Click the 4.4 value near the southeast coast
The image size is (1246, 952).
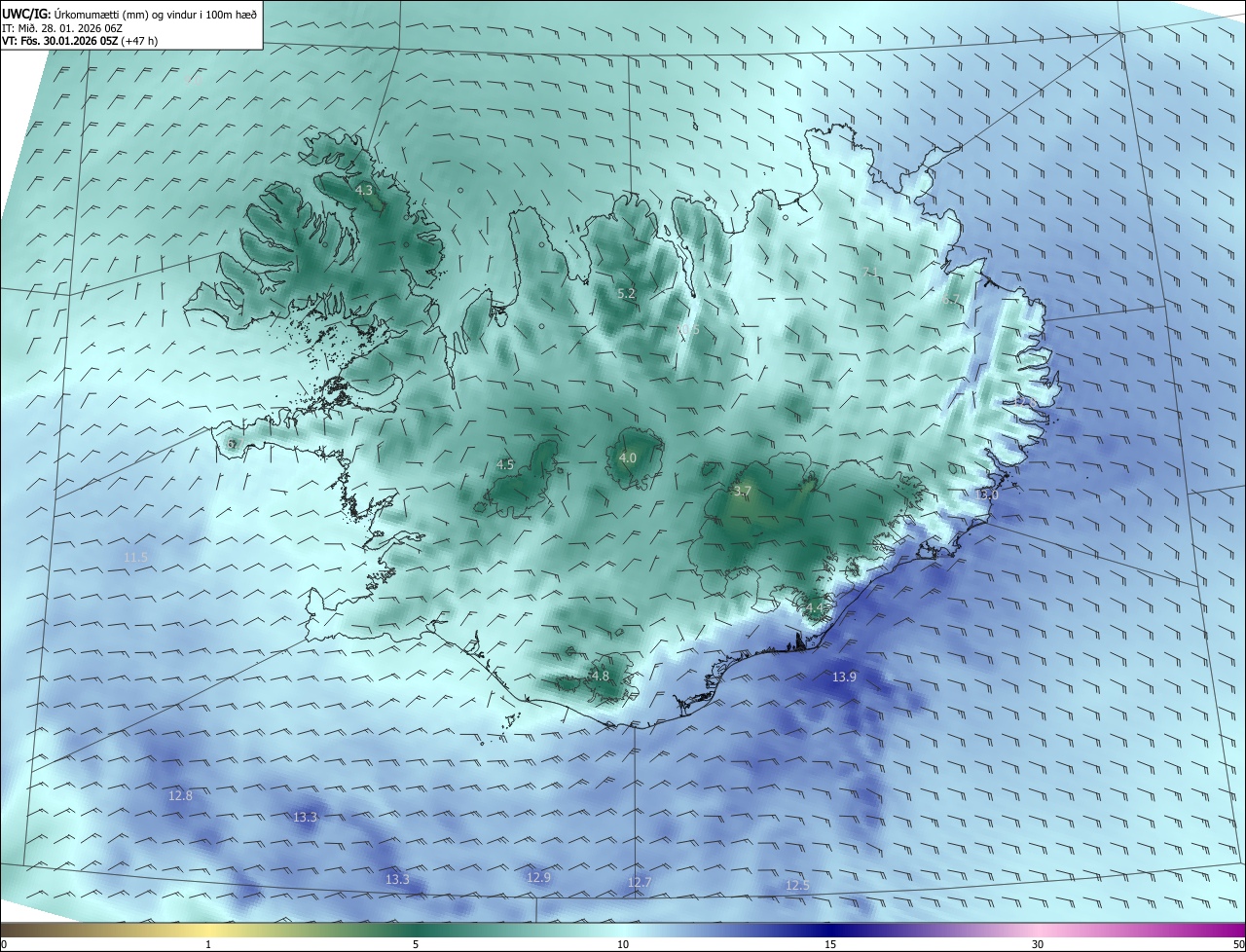pos(814,608)
